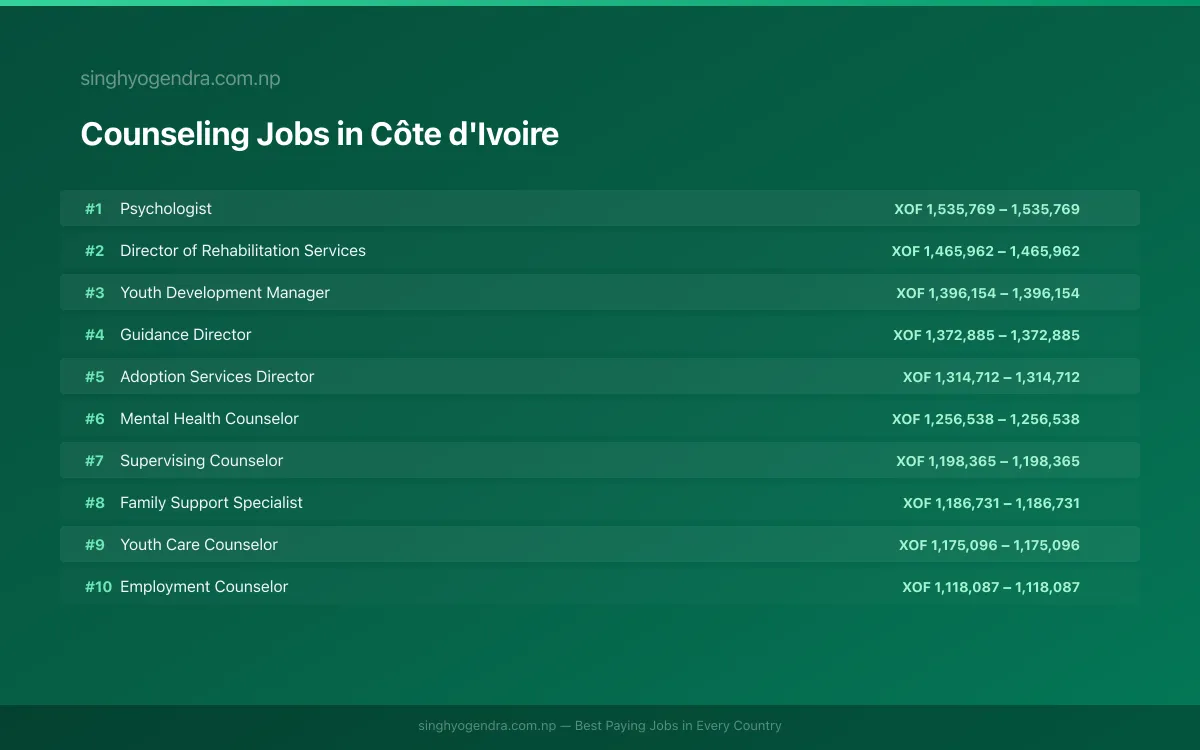Click salary XOF 1,535,769 – 1,535,769
1200x750 pixels.
pos(987,209)
